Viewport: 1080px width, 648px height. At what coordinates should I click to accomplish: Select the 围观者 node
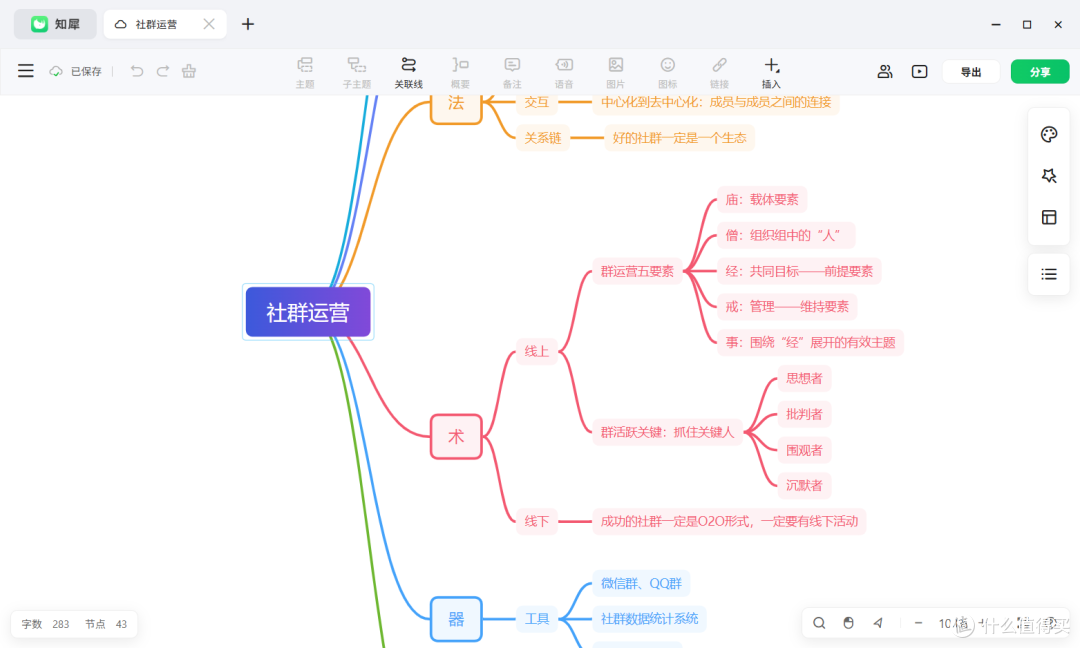click(804, 450)
